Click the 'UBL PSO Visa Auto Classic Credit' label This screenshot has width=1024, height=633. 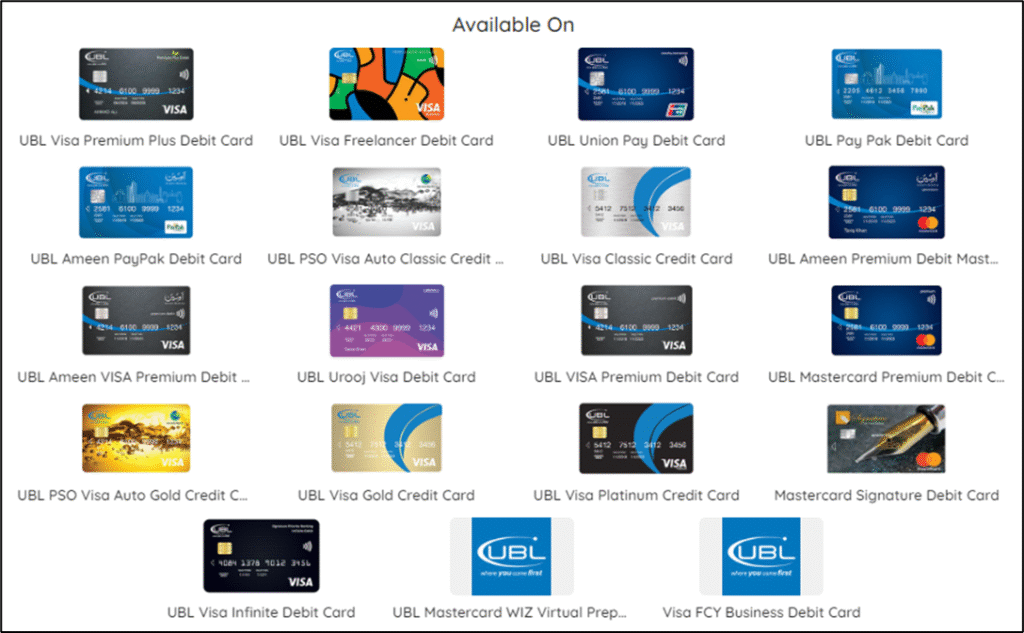click(x=385, y=259)
